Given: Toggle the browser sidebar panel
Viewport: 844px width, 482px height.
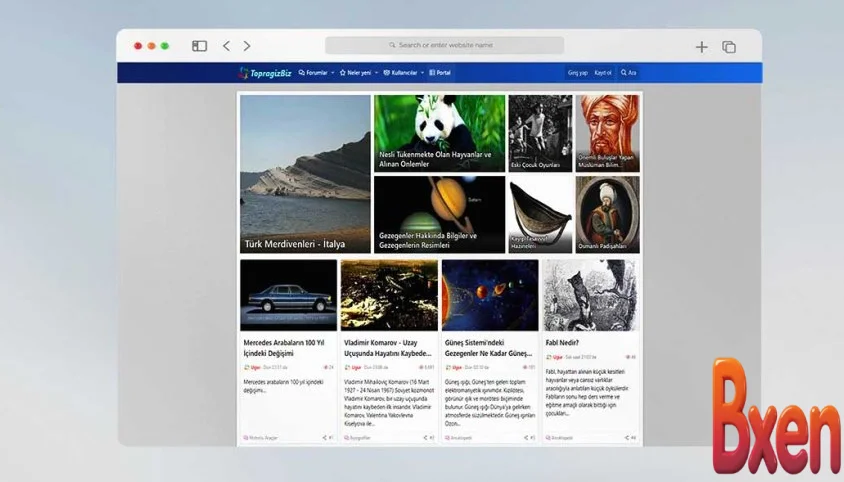Looking at the screenshot, I should click(x=200, y=46).
